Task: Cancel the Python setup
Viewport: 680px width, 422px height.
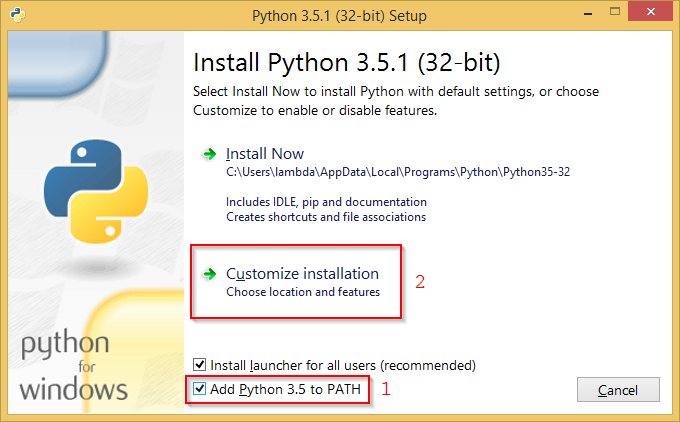Action: coord(618,389)
